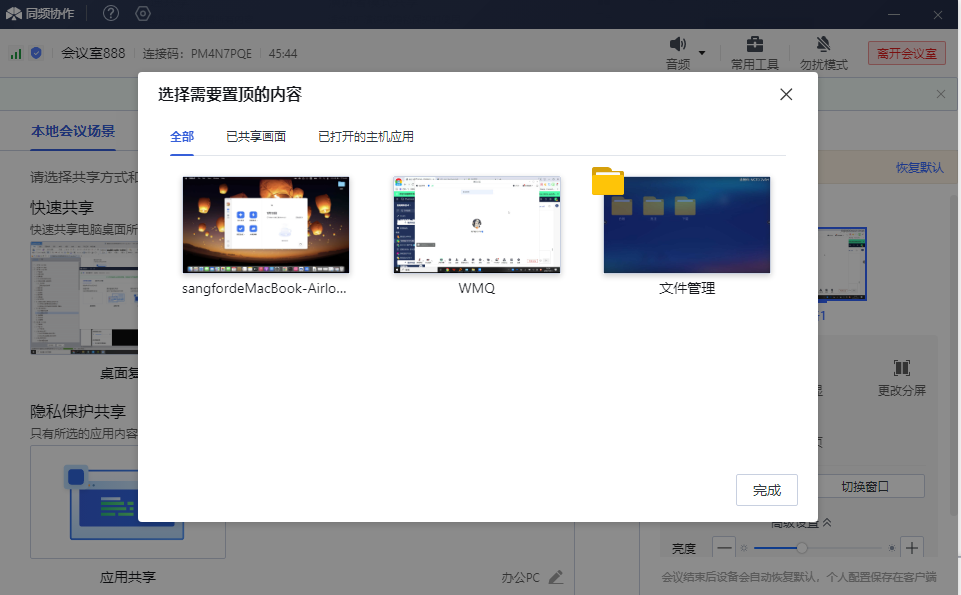Click the blue shield security icon

[x=36, y=53]
